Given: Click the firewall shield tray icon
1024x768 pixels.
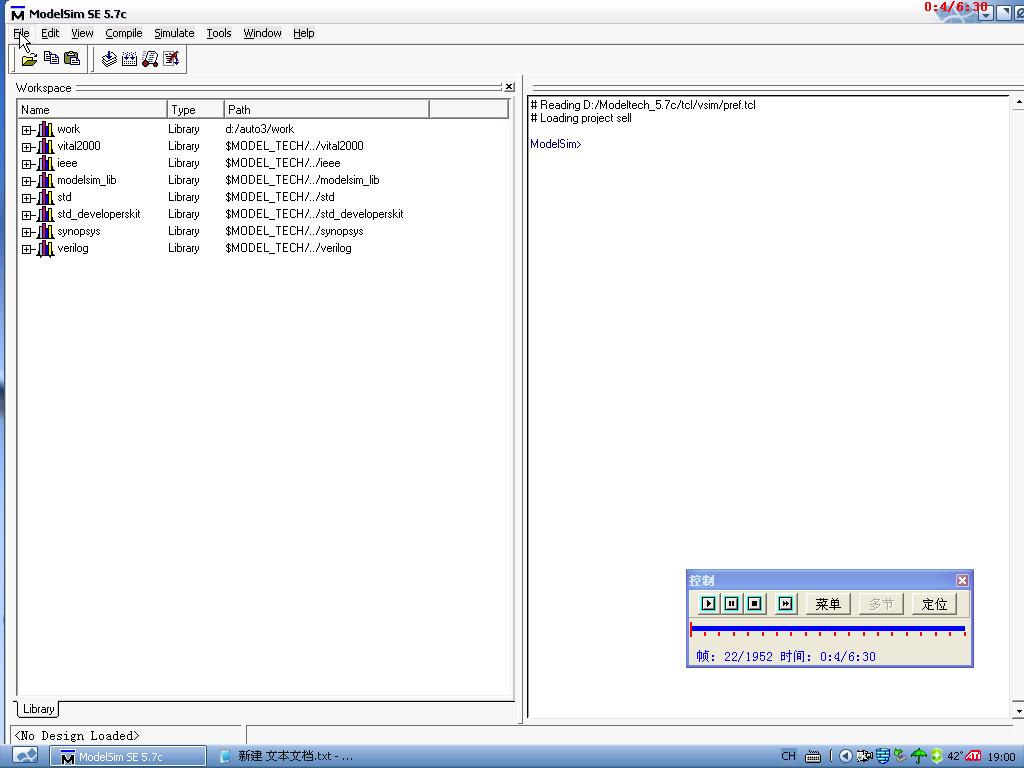Looking at the screenshot, I should (883, 756).
